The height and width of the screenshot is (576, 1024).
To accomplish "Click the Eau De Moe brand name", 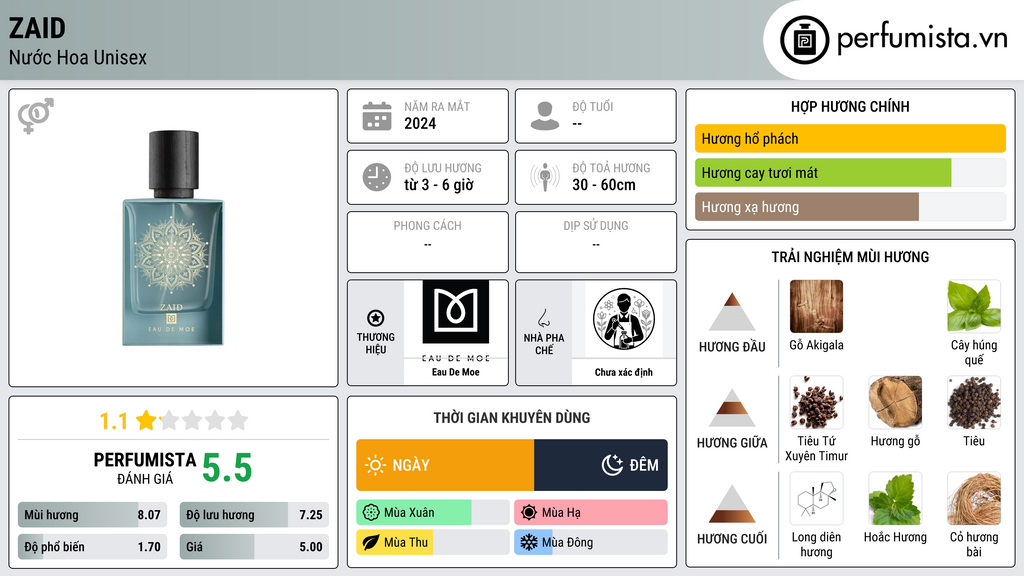I will (456, 372).
